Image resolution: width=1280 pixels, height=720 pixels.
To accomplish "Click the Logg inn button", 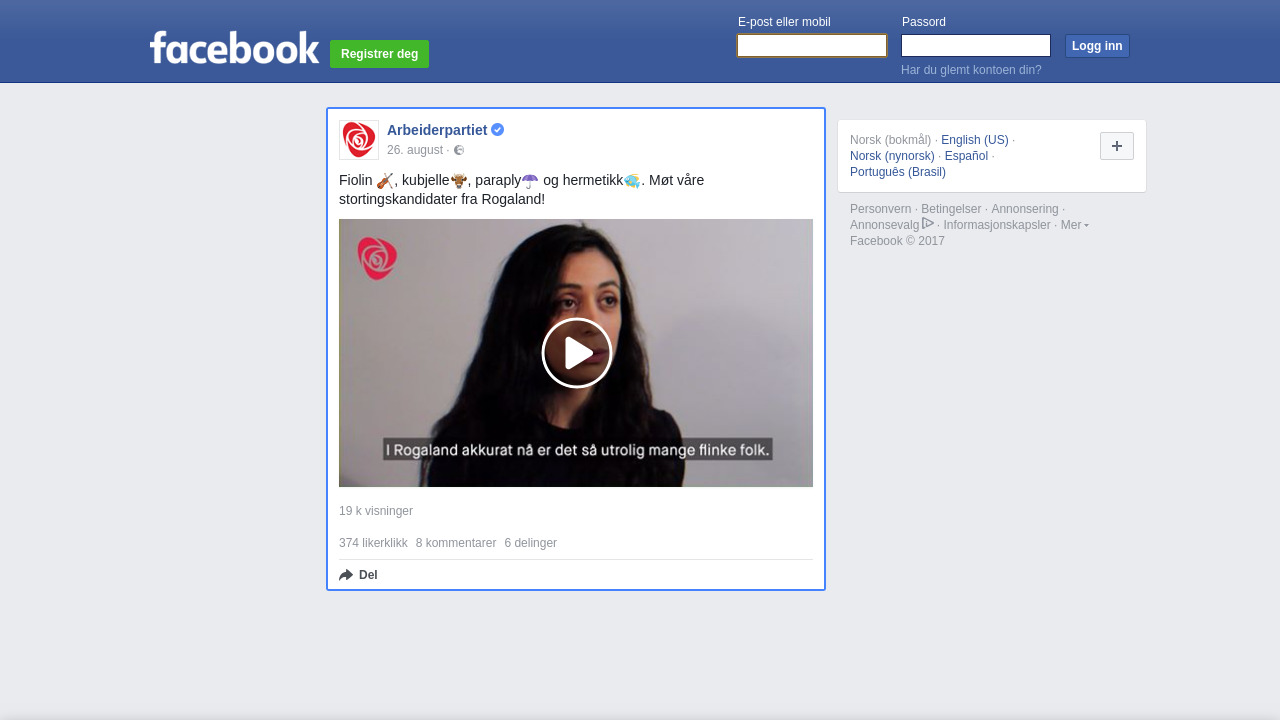I will click(1097, 46).
